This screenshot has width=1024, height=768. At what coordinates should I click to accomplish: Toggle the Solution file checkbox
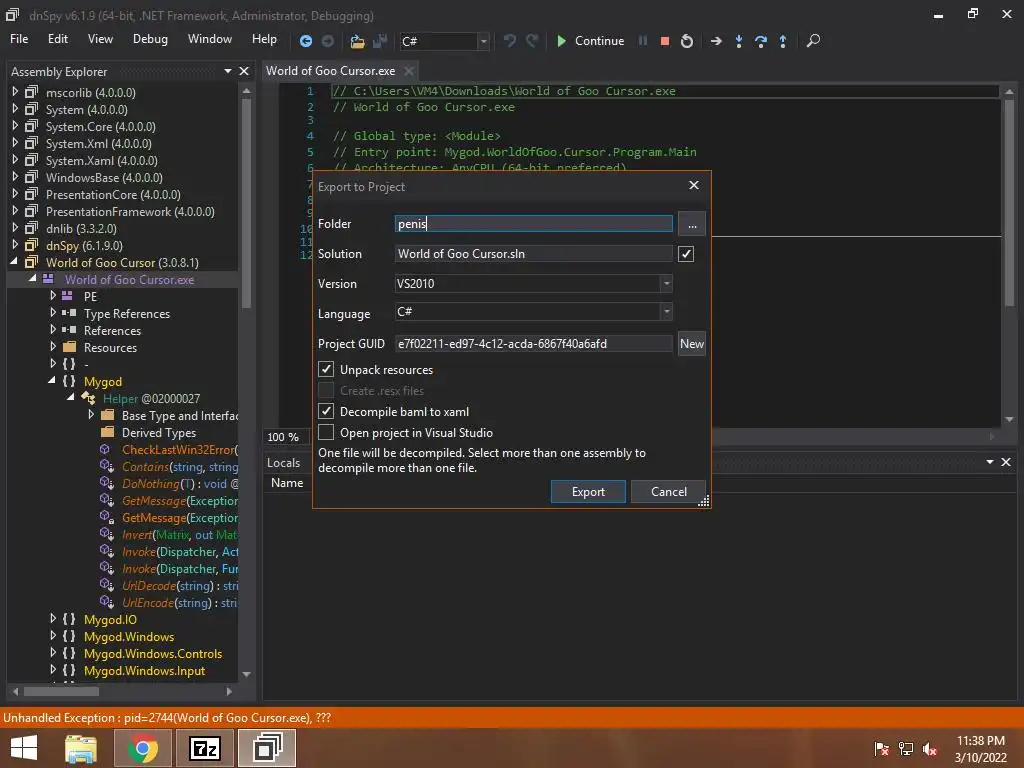coord(686,254)
